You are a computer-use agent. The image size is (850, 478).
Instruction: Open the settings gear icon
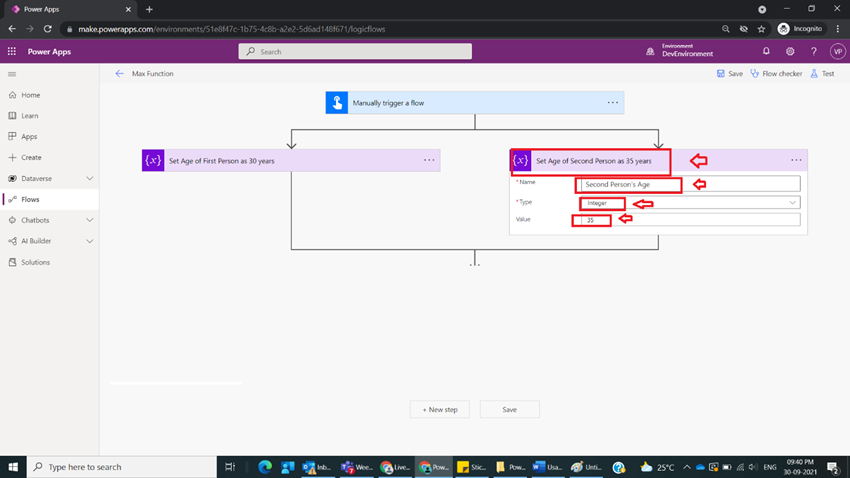pos(790,51)
